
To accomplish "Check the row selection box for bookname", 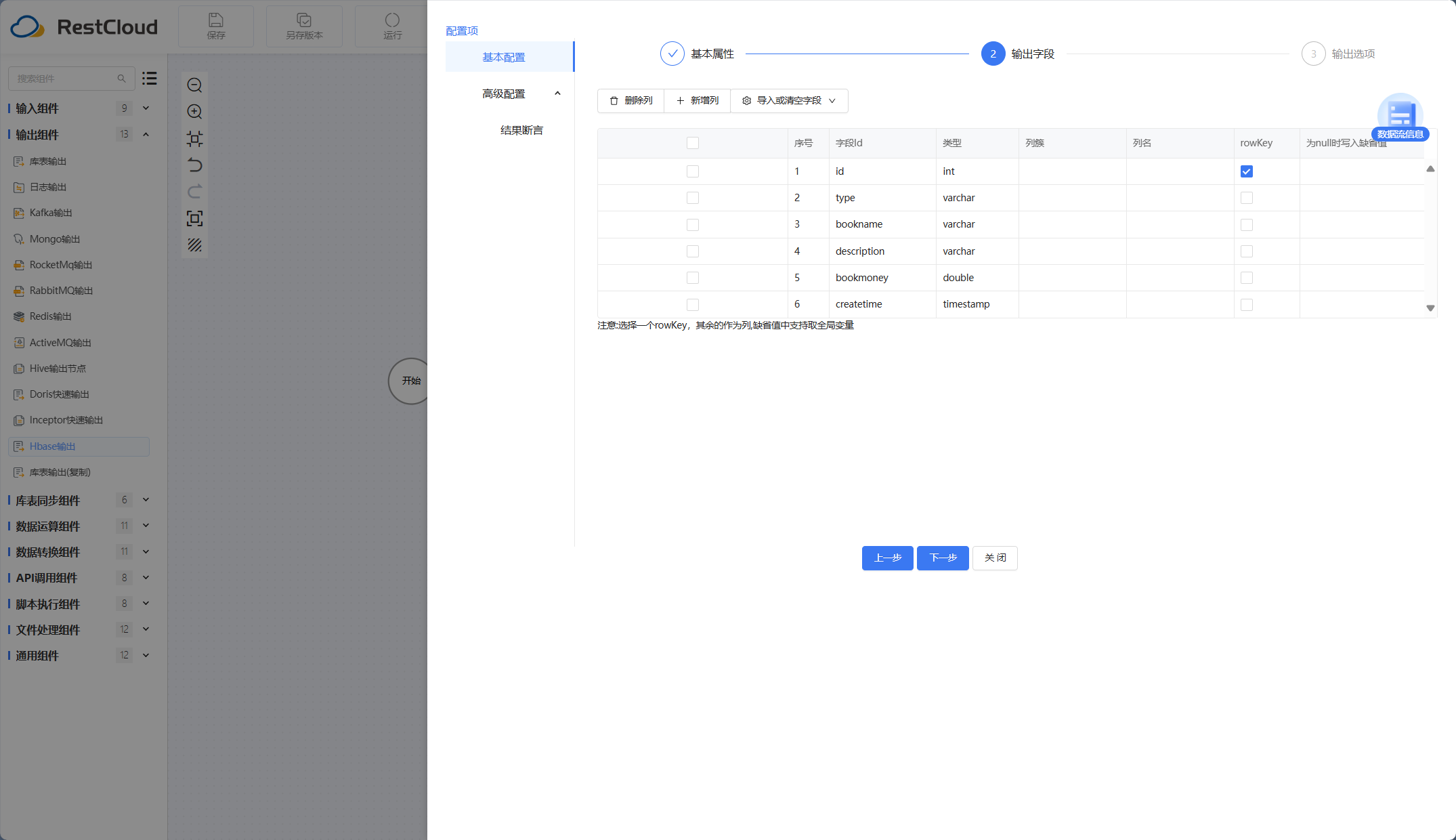I will pyautogui.click(x=692, y=225).
